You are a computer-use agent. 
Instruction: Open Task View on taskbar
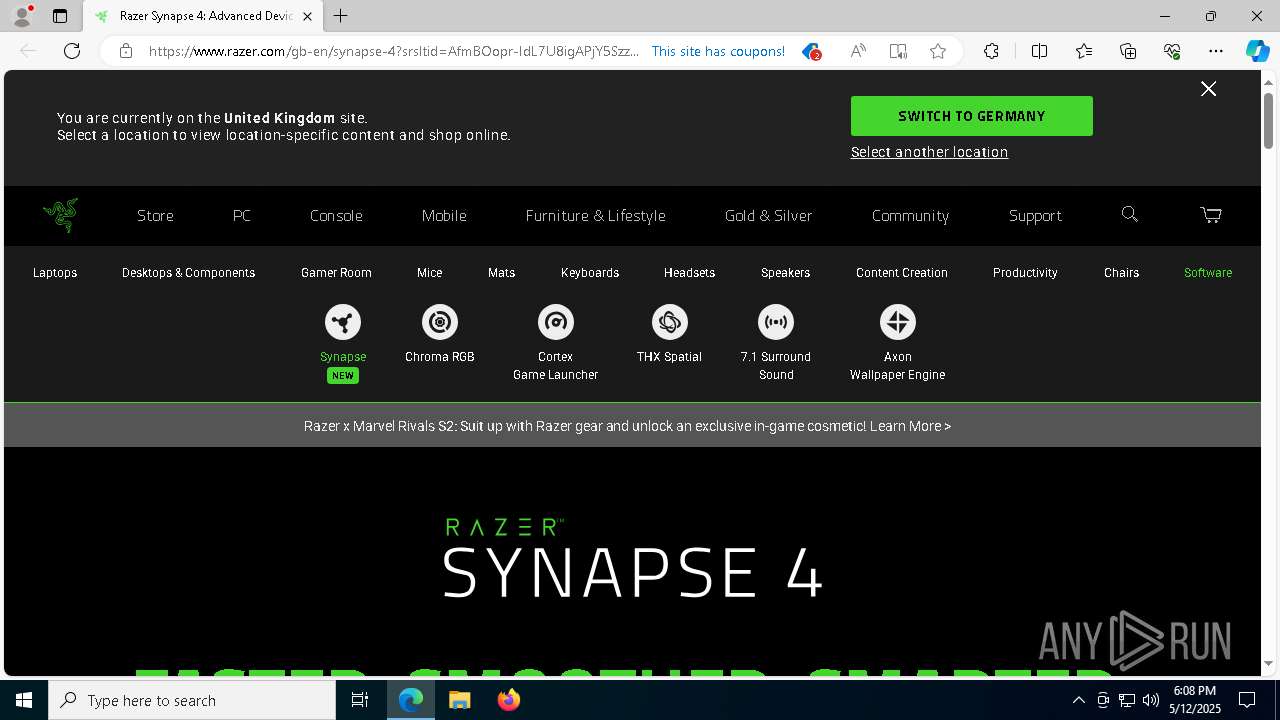point(360,700)
